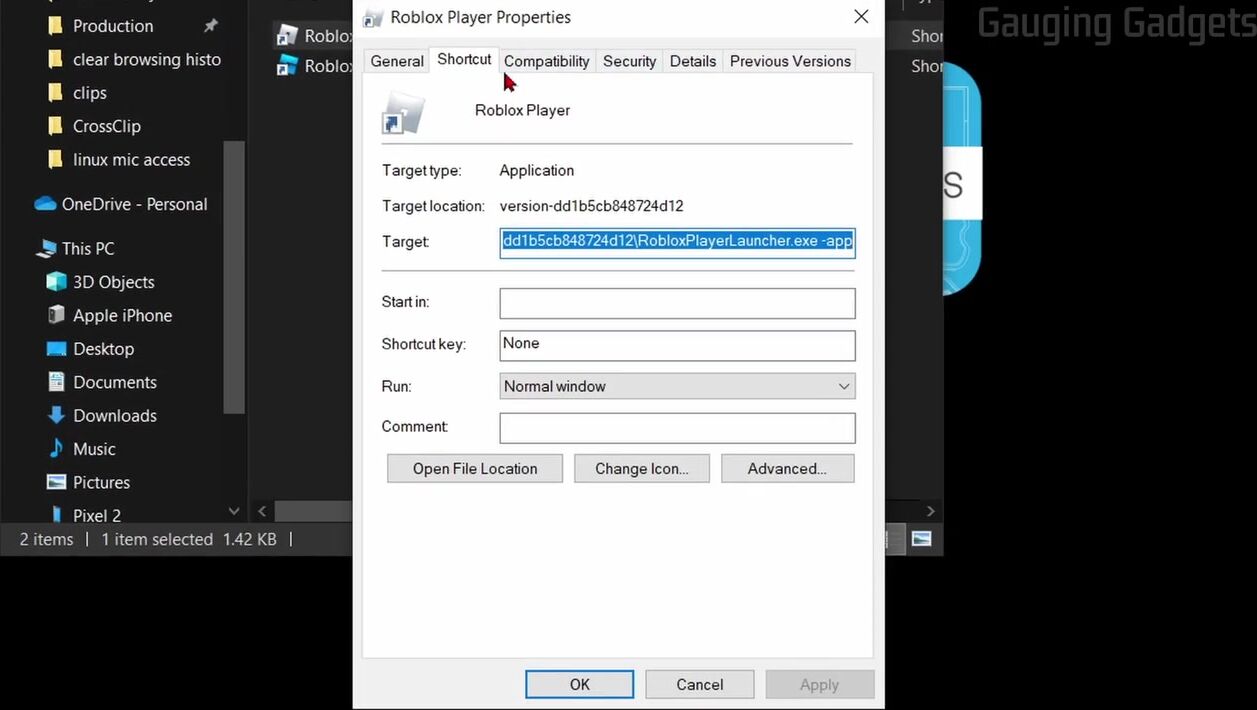Viewport: 1257px width, 710px height.
Task: Open the Previous Versions tab
Action: [x=790, y=61]
